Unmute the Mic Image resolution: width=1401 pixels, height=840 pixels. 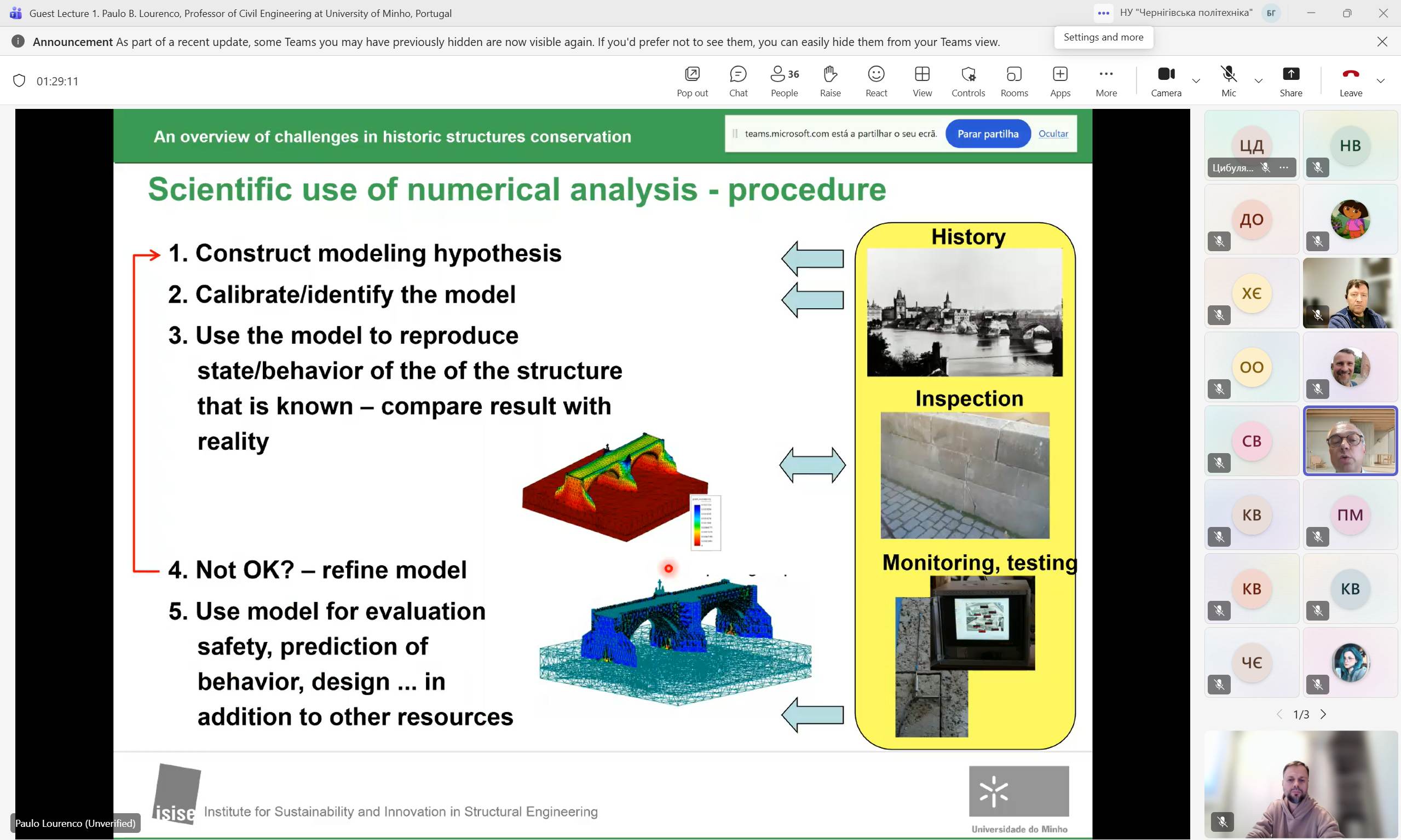tap(1229, 81)
